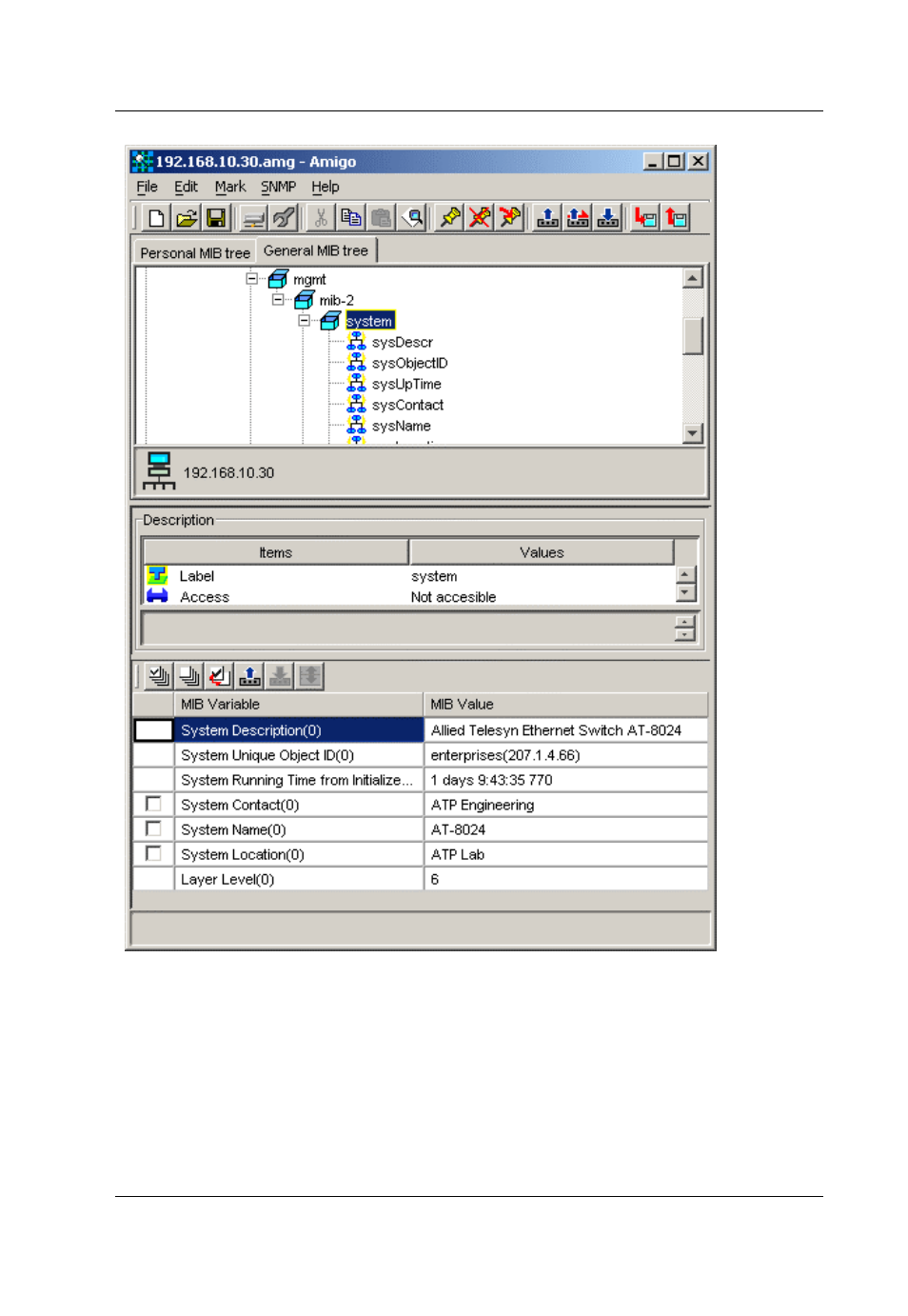Click the blue down-arrow SNMP set icon

point(608,218)
